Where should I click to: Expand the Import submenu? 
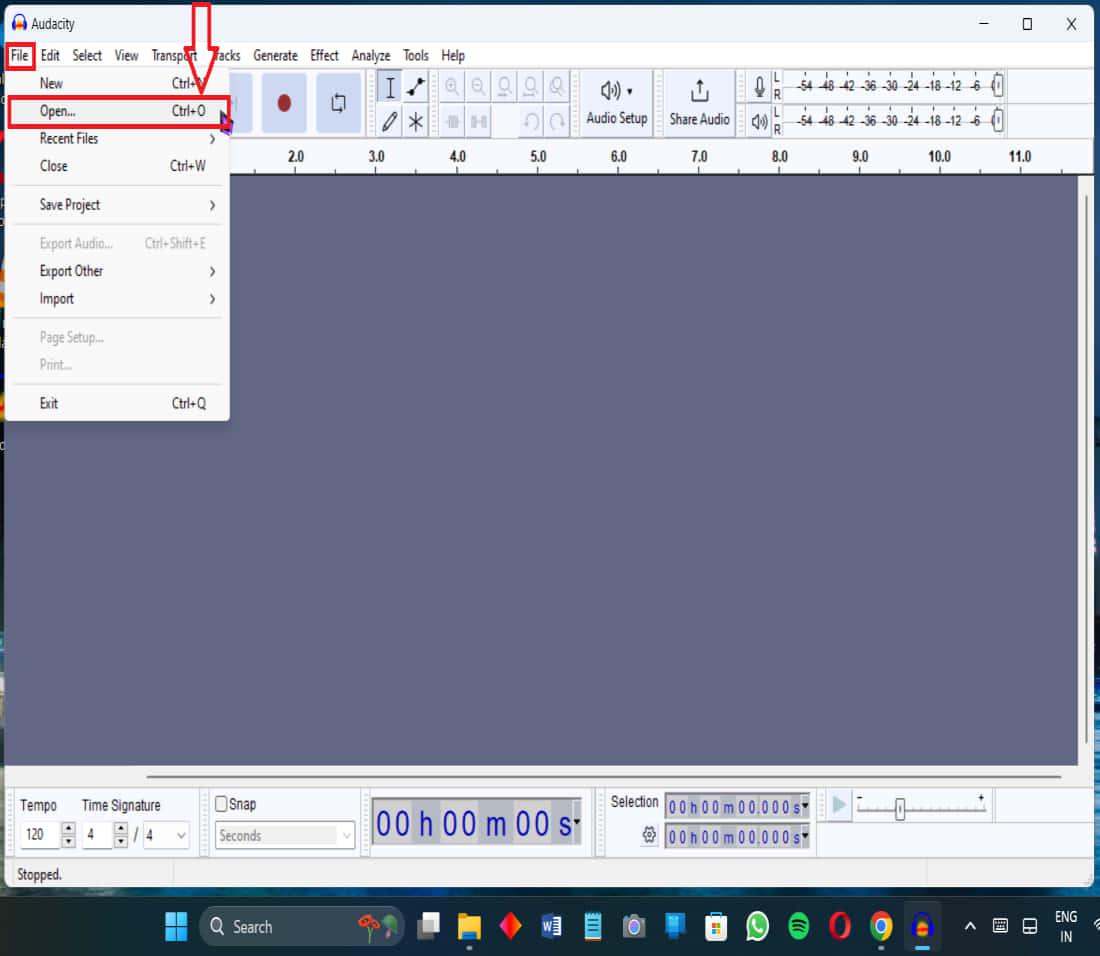coord(117,299)
